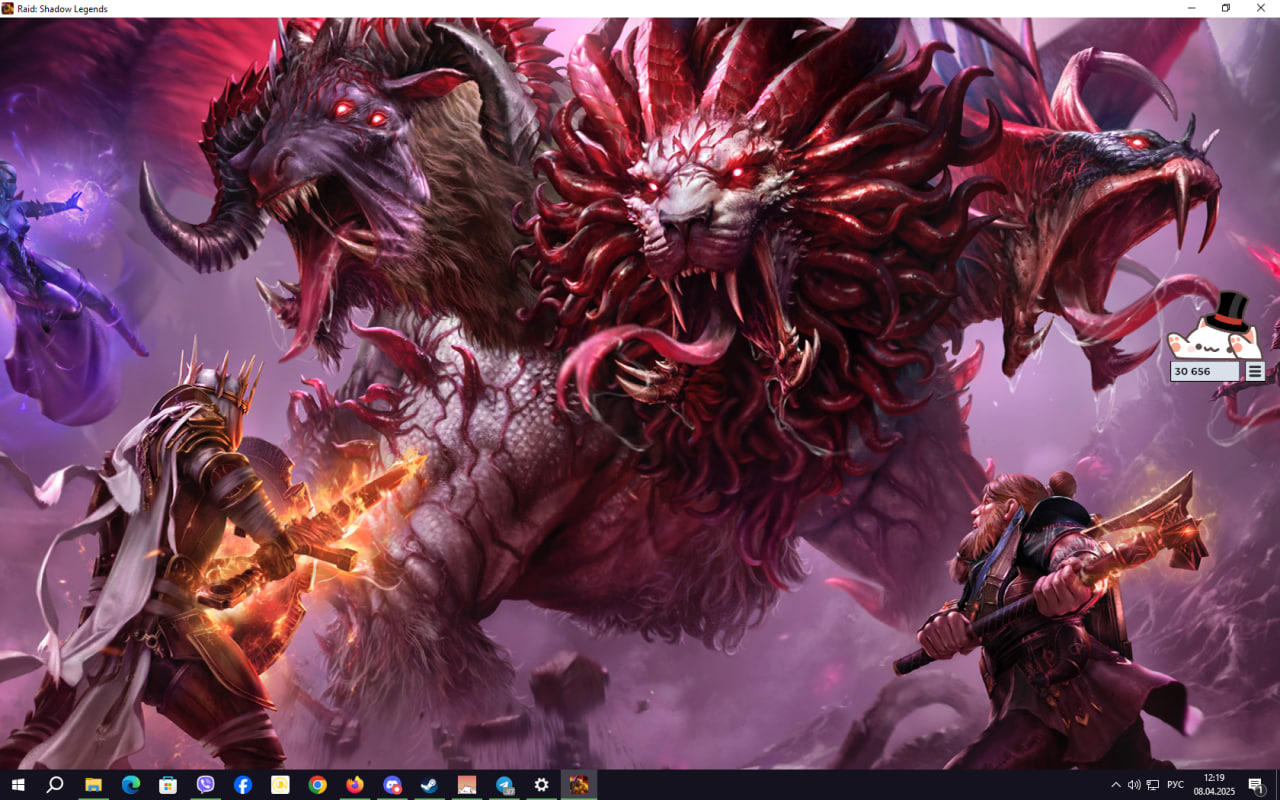Open the Bongo Cat hamburger menu
1280x800 pixels.
click(x=1255, y=371)
